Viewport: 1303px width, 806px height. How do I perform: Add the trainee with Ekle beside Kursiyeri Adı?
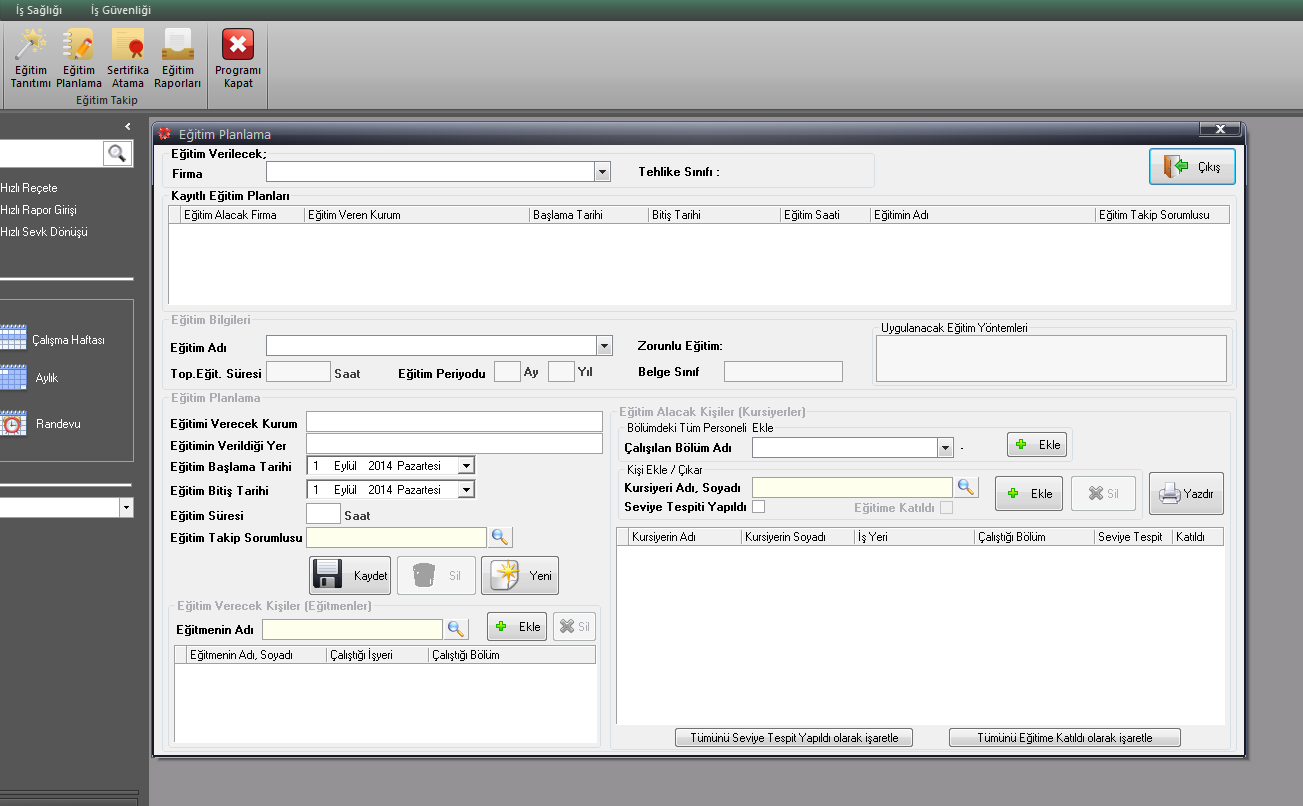pos(1029,493)
